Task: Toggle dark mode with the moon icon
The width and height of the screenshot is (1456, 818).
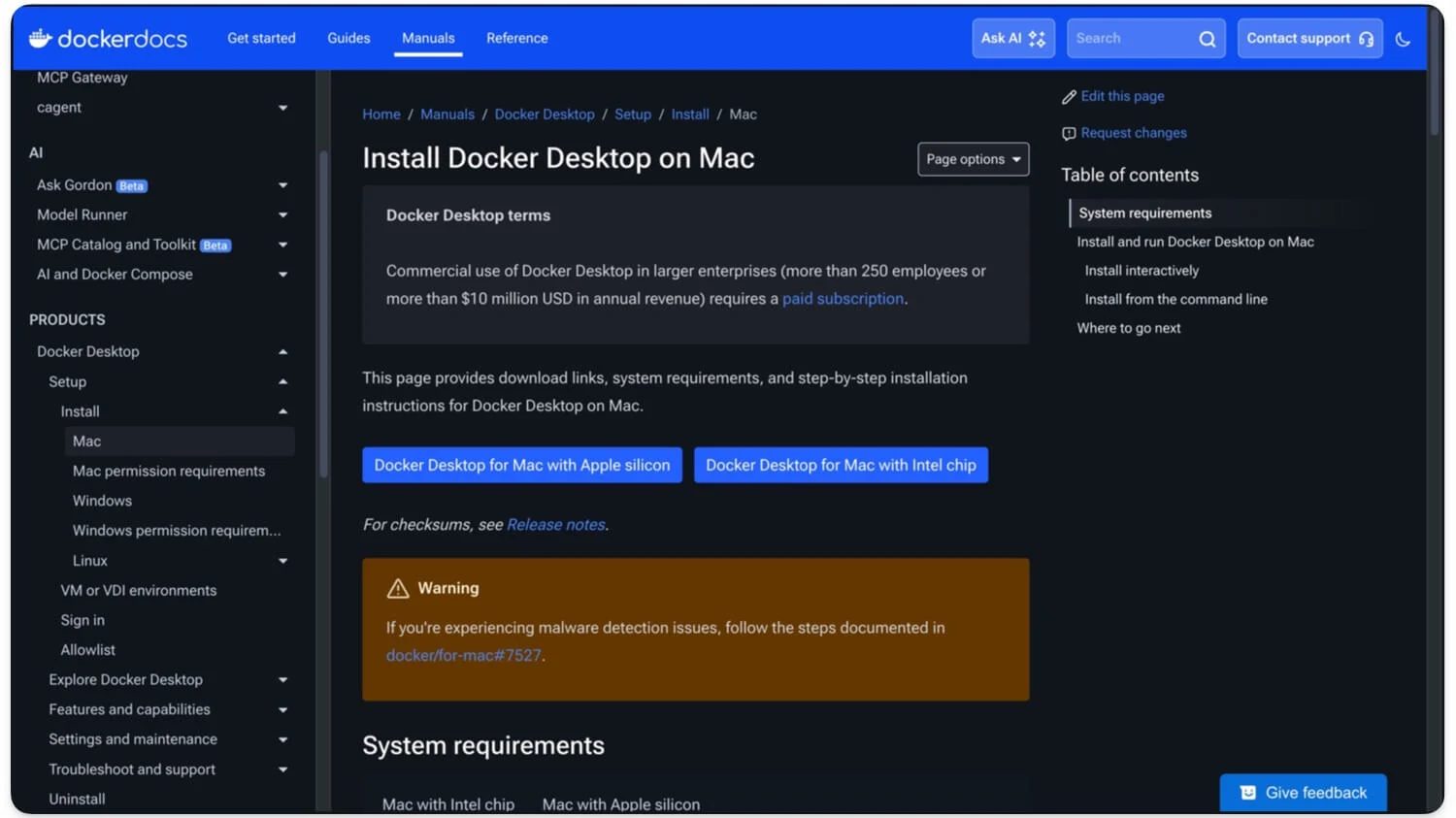Action: coord(1403,39)
